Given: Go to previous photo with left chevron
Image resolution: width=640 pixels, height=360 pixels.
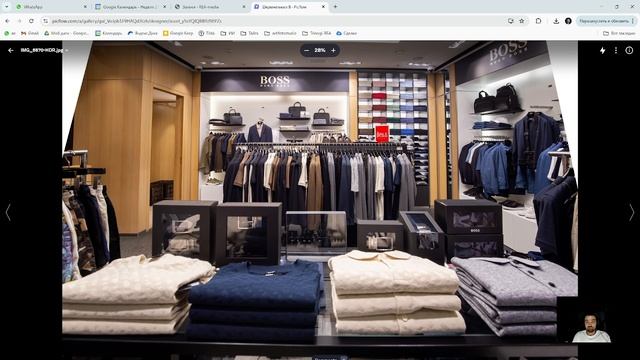Looking at the screenshot, I should click(x=8, y=212).
